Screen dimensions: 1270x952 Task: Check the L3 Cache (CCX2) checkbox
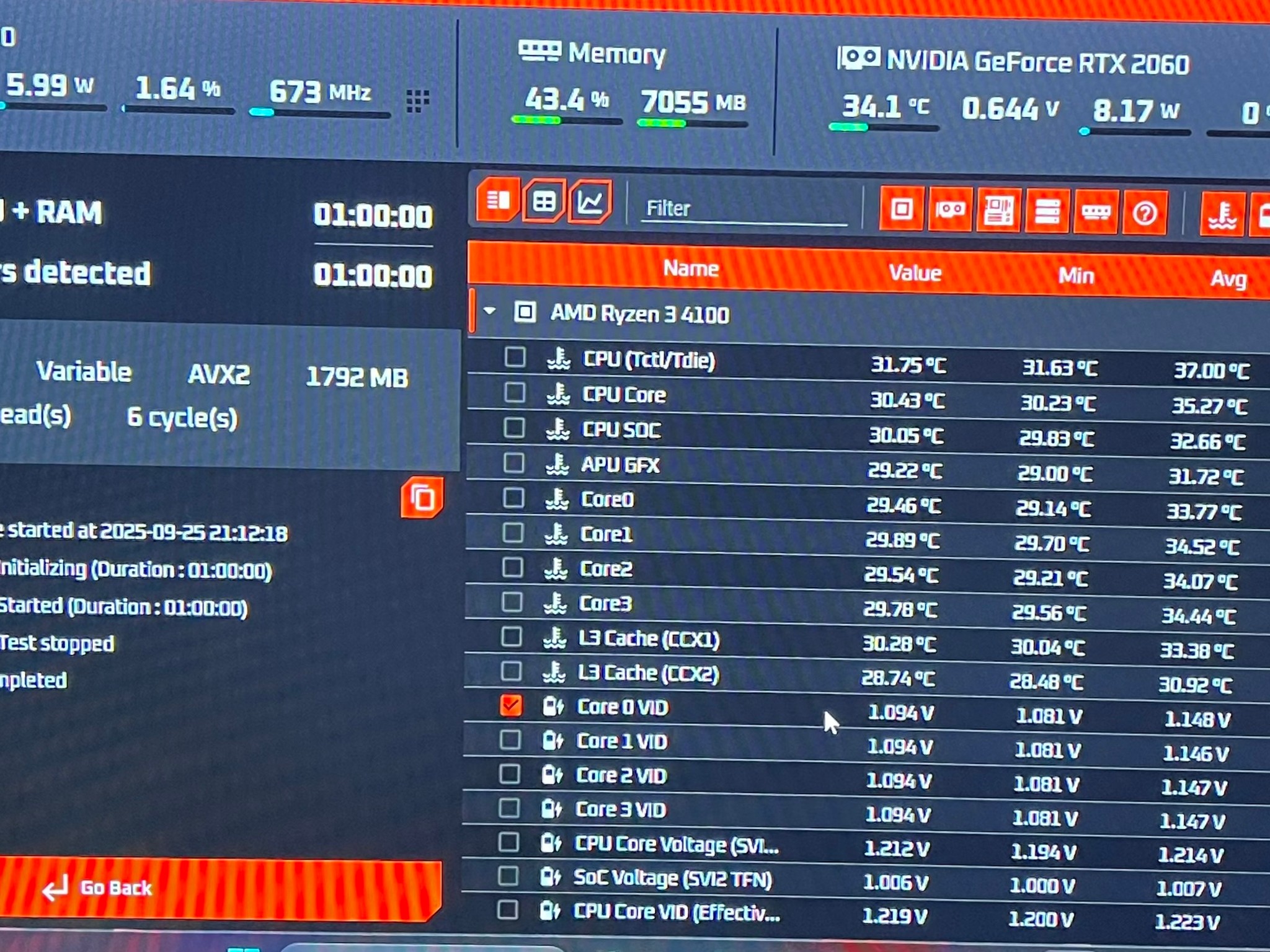pos(511,671)
